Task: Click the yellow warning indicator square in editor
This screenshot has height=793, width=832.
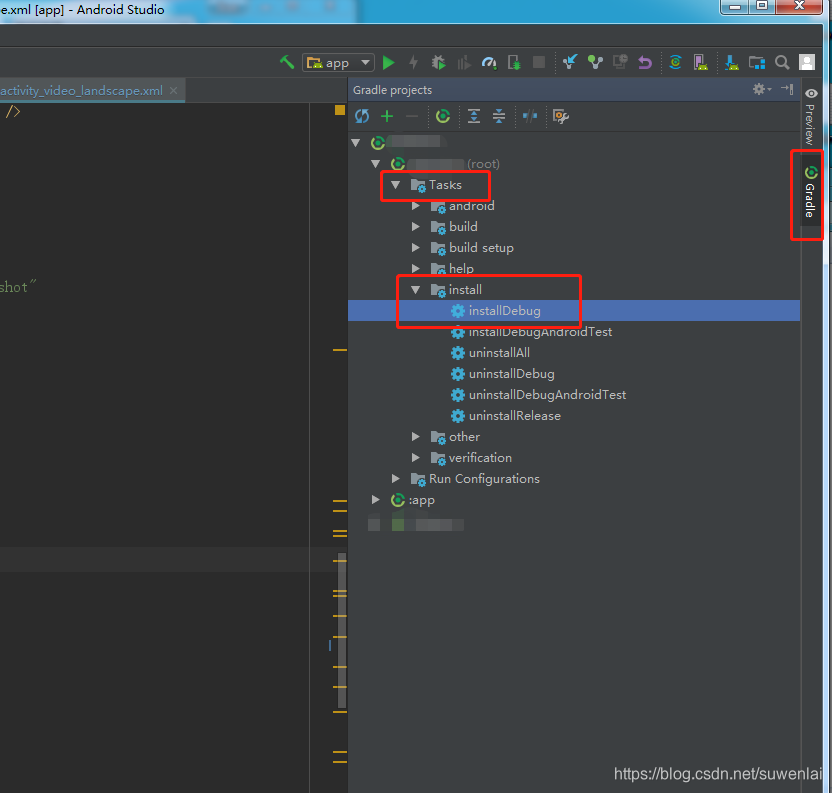Action: click(340, 110)
